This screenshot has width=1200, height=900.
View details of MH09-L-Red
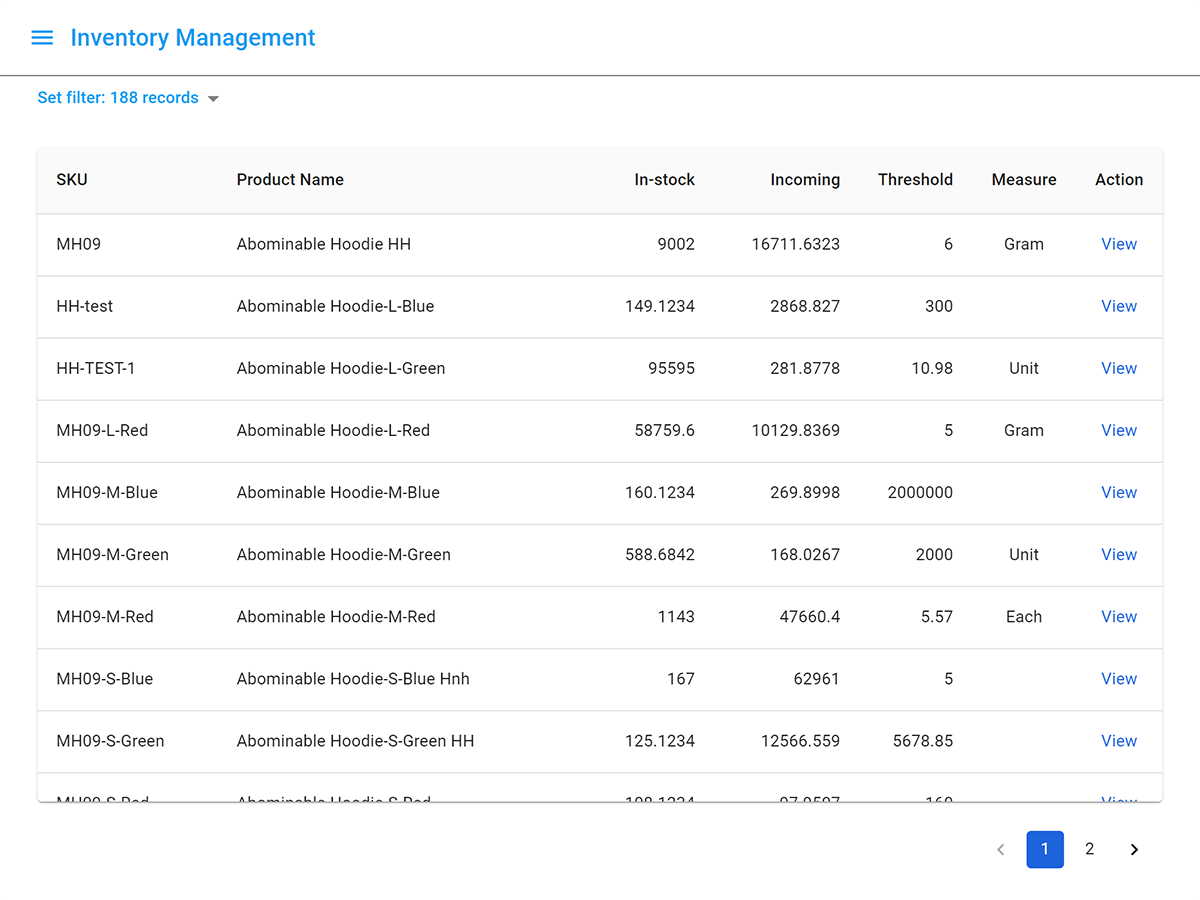click(1118, 430)
